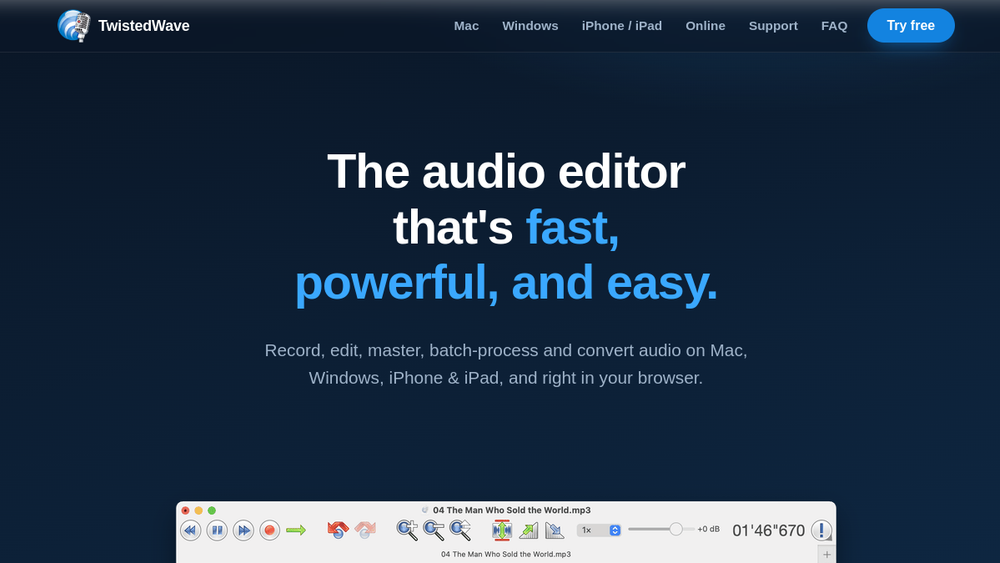The width and height of the screenshot is (1000, 563).
Task: Pause playback with the pause button
Action: (x=217, y=530)
